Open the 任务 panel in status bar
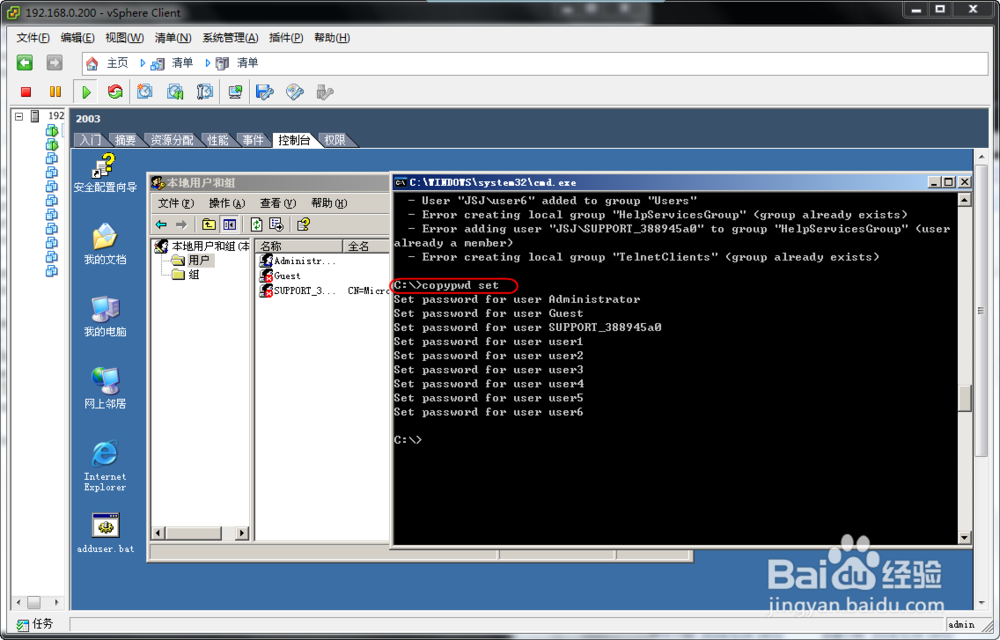 (36, 624)
